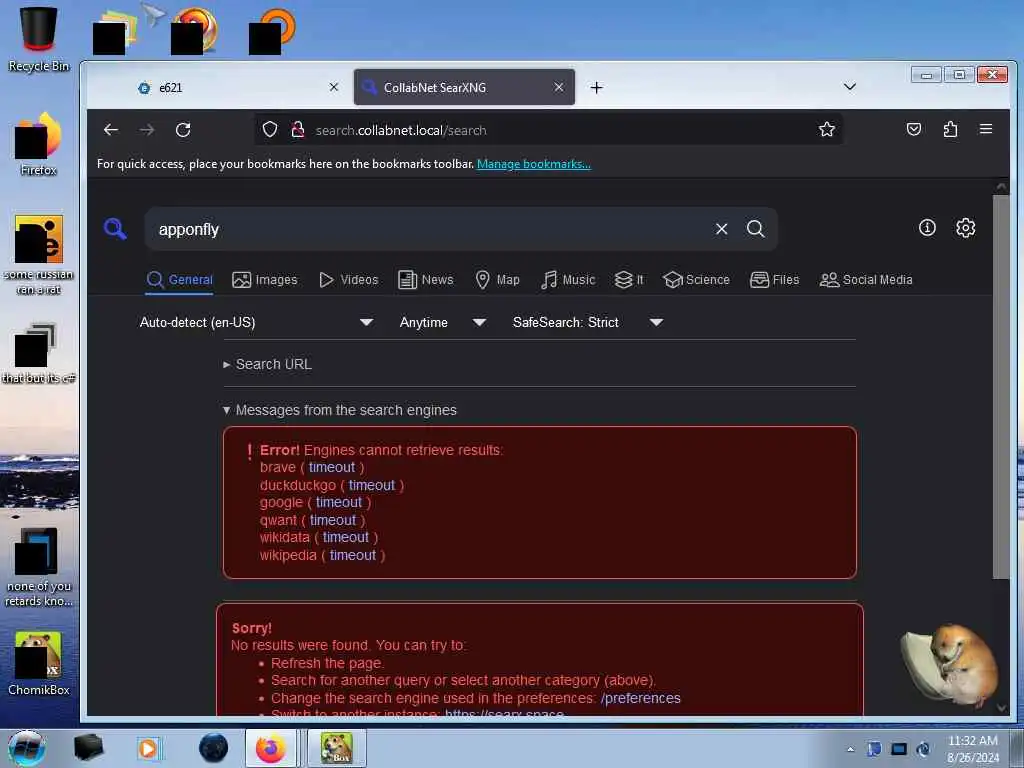Bookmark this page with the star icon
This screenshot has height=768, width=1024.
click(827, 129)
